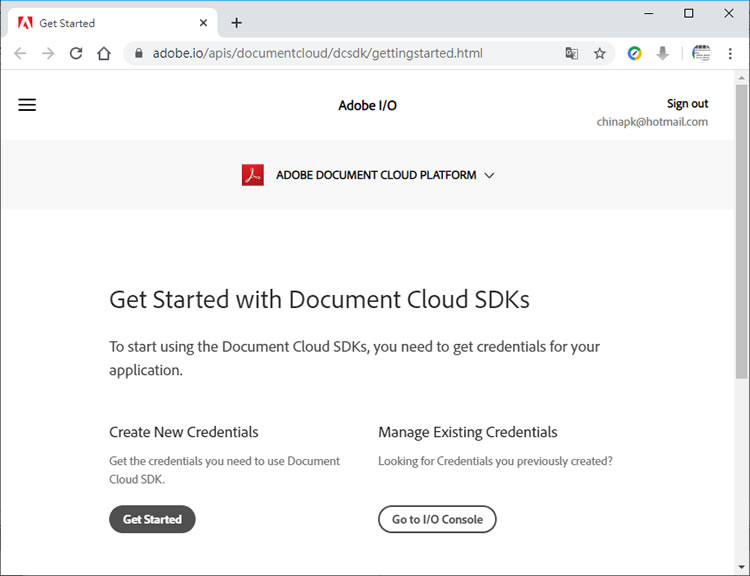Click the Manage Existing Credentials heading
750x576 pixels.
(468, 432)
